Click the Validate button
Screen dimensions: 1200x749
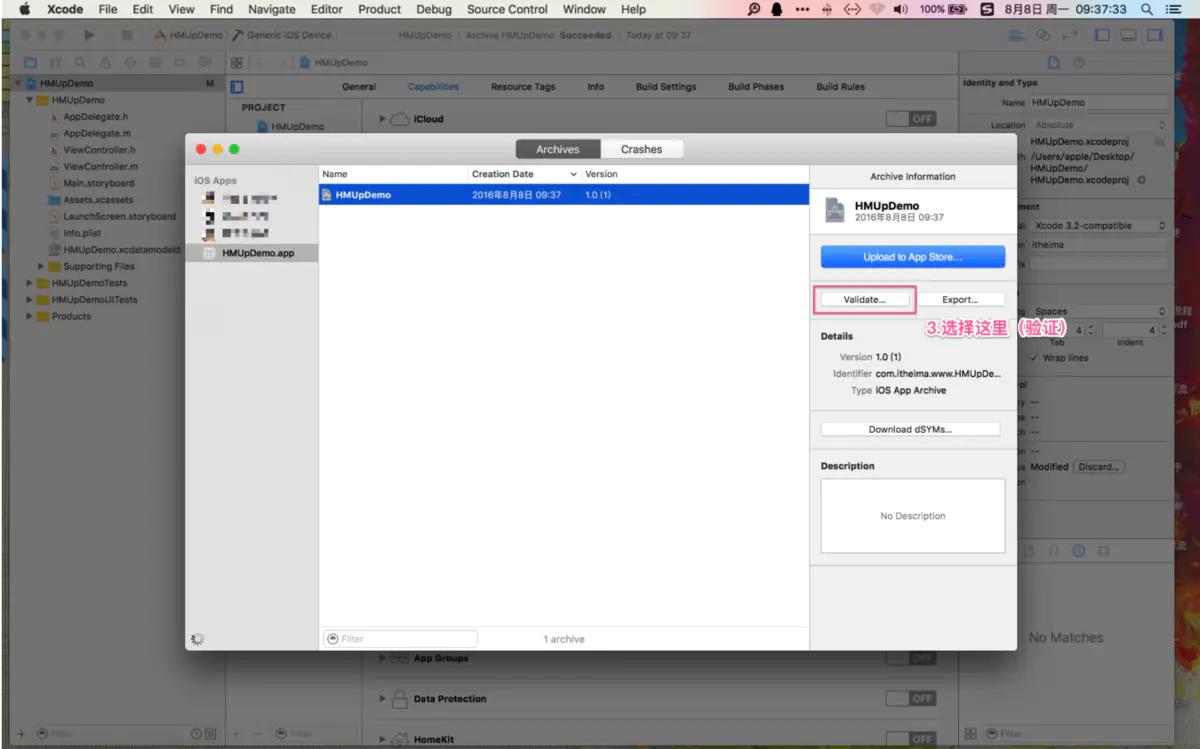click(x=865, y=299)
